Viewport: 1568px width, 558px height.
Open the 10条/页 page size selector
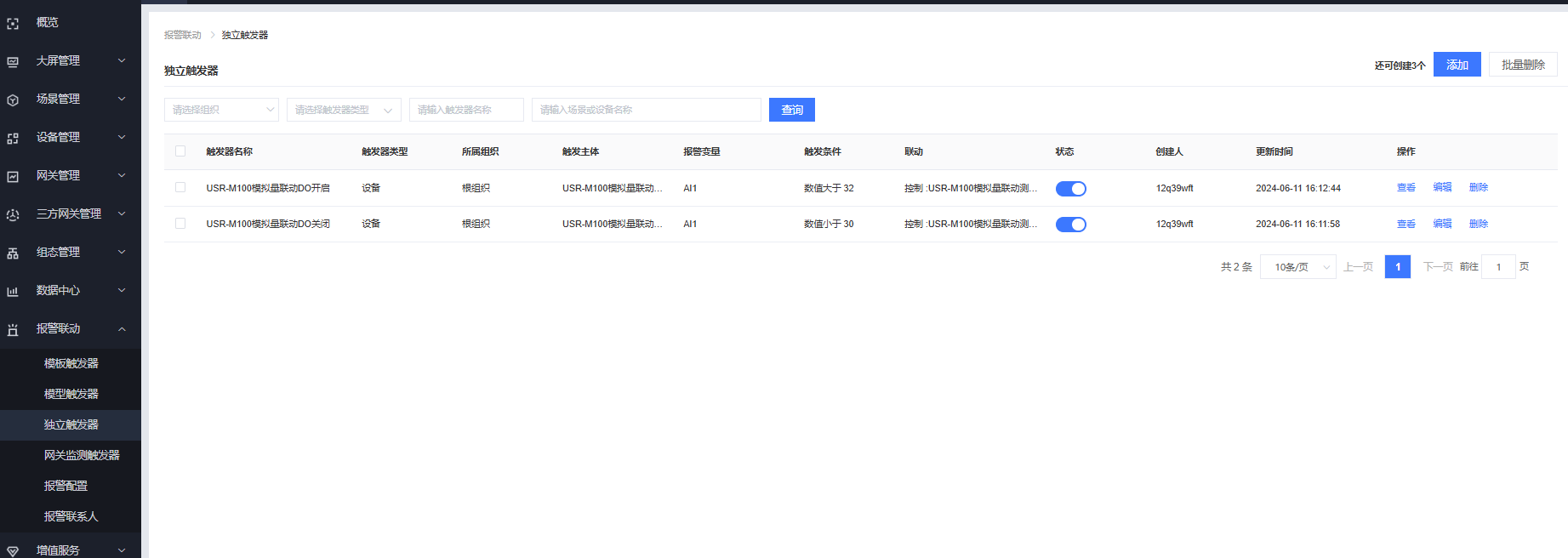pyautogui.click(x=1297, y=267)
